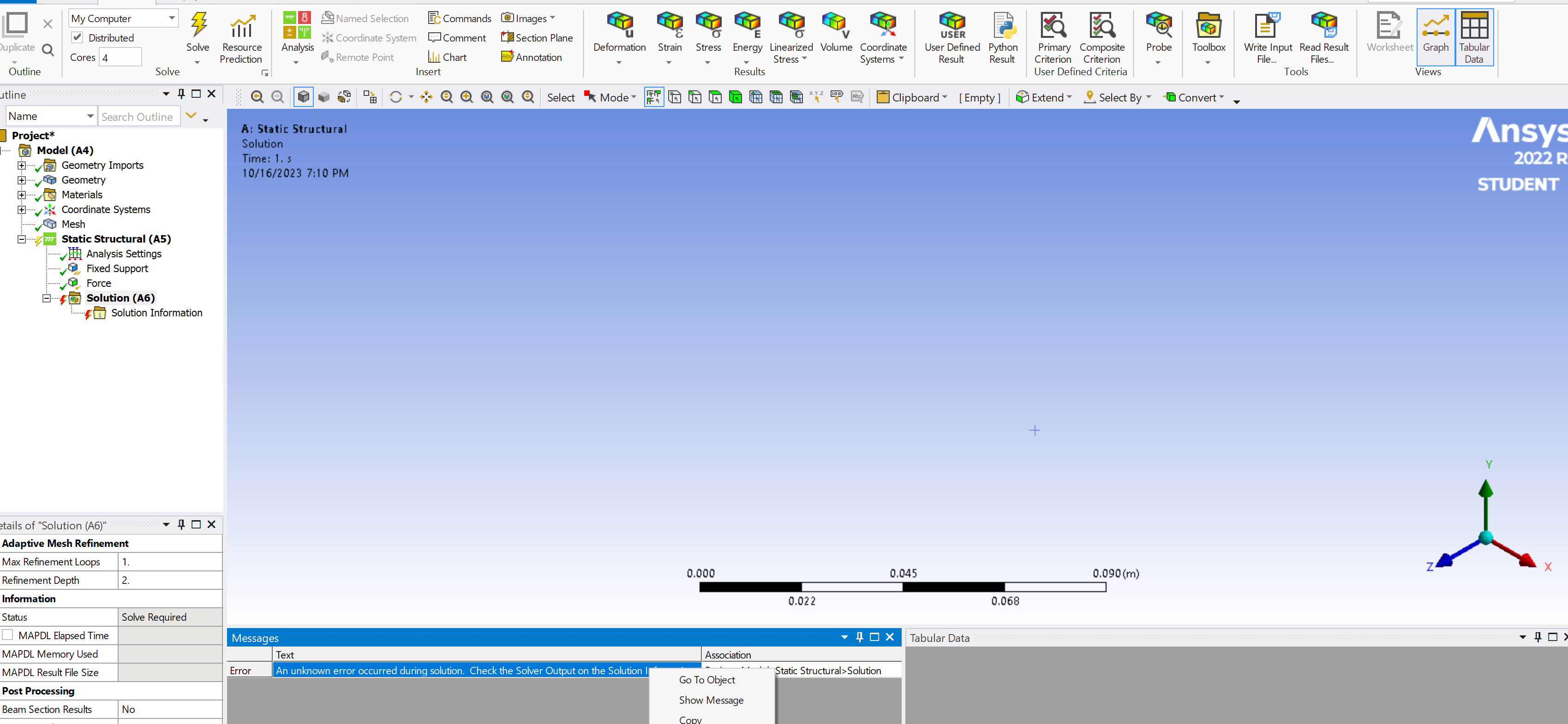The height and width of the screenshot is (724, 1568).
Task: Click the Stress results icon
Action: click(x=708, y=25)
